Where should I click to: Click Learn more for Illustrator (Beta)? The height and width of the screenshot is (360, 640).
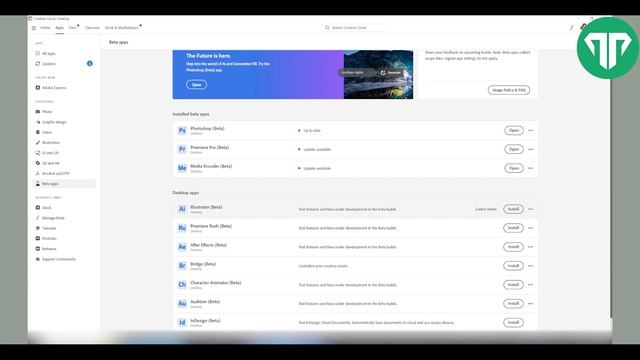click(486, 209)
